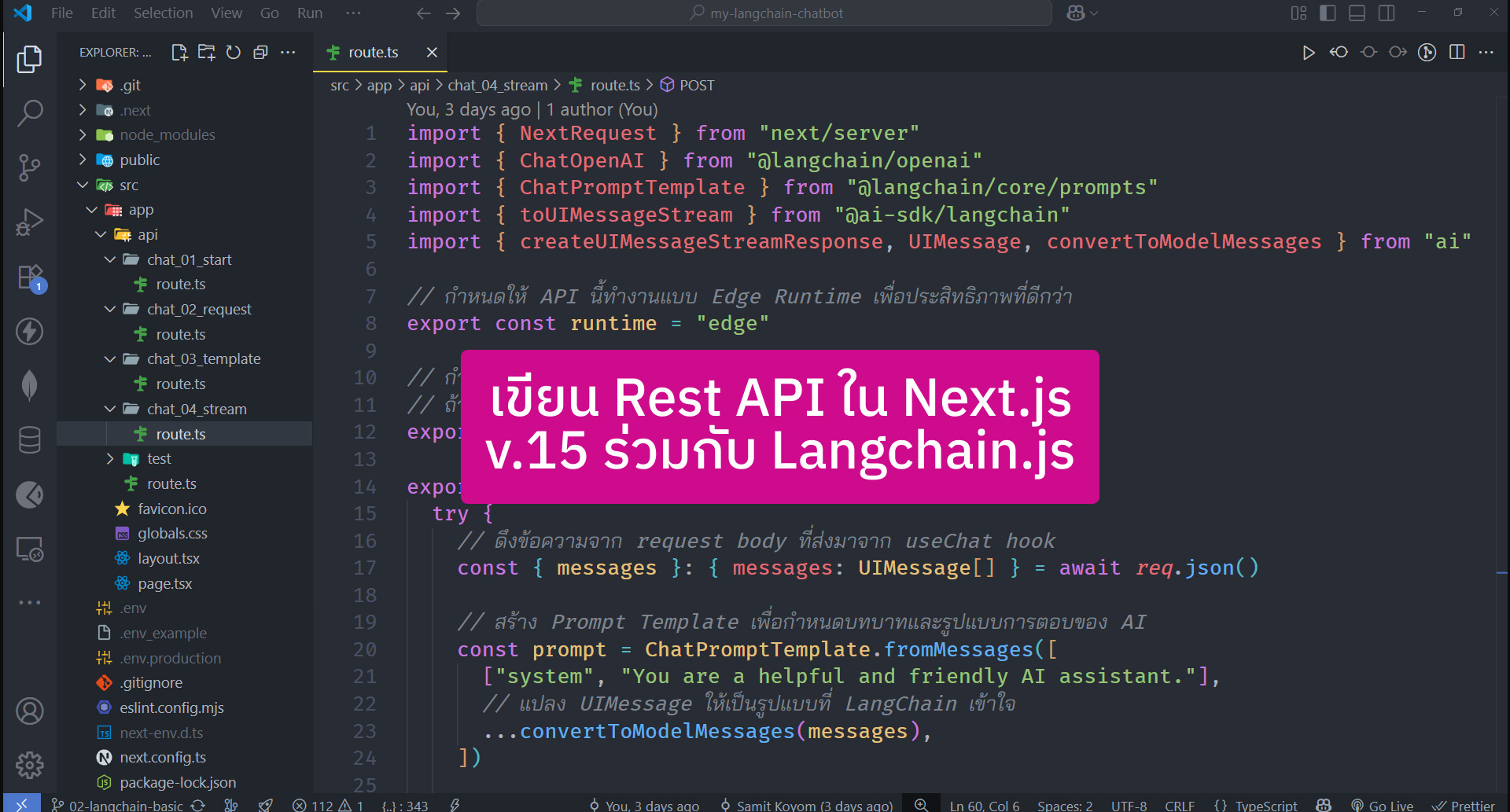Split the editor to the right
This screenshot has height=812, width=1510.
click(1457, 53)
